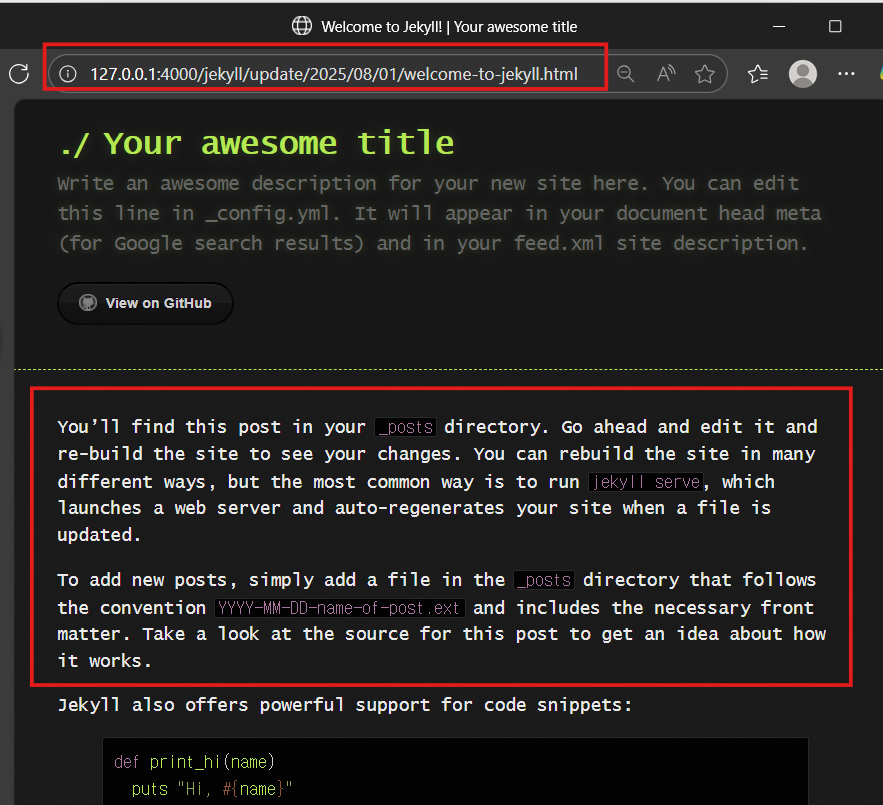883x805 pixels.
Task: Click the paragraph starting 'You'll find this post'
Action: 438,481
